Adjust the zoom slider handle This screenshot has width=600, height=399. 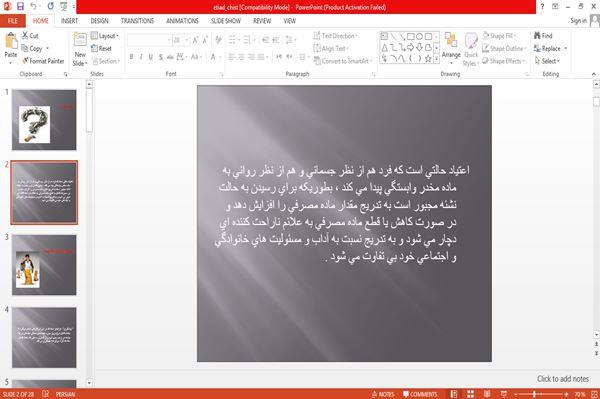pos(534,394)
